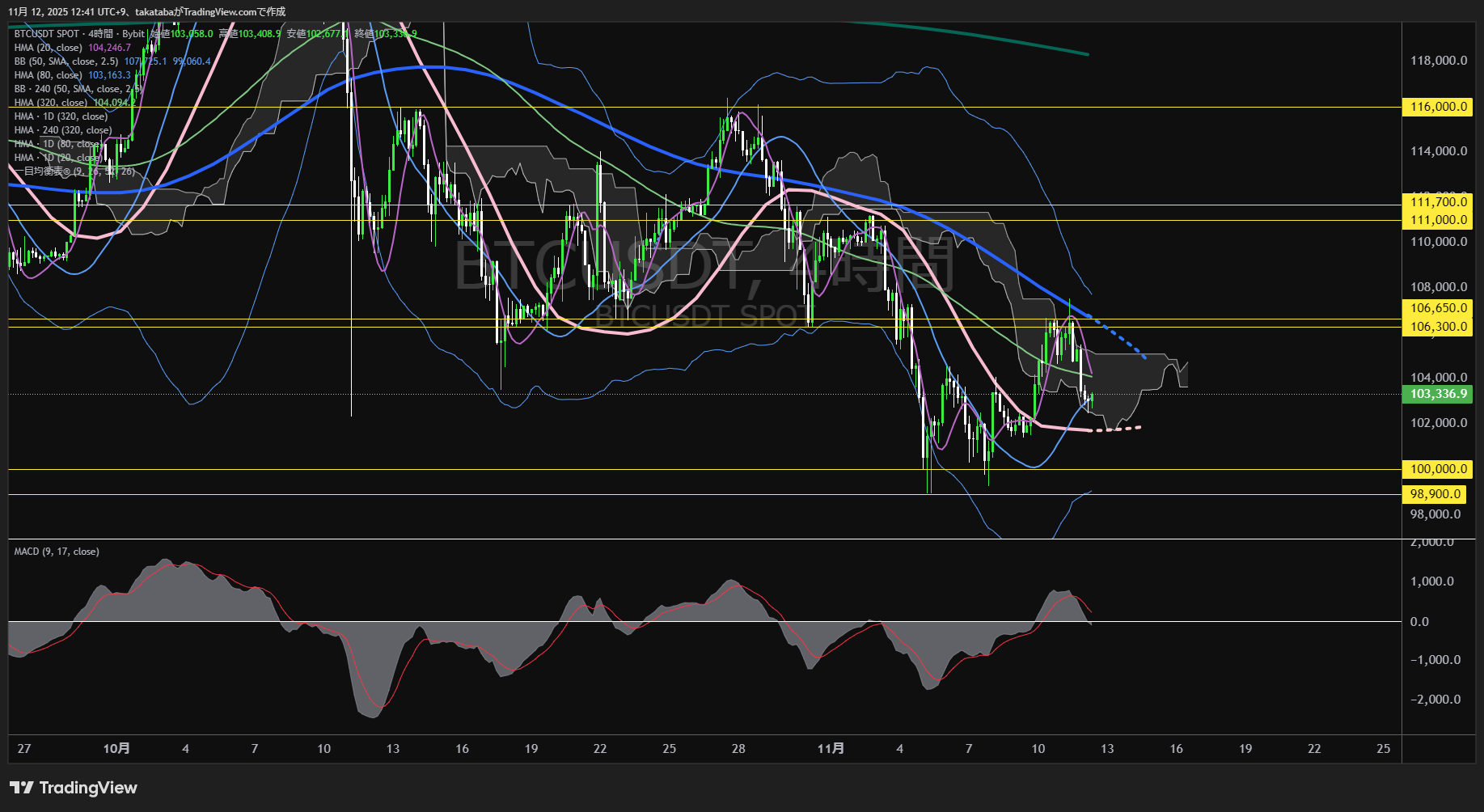Click the MACD (9, 17, close) label
The image size is (1484, 812).
pos(57,552)
